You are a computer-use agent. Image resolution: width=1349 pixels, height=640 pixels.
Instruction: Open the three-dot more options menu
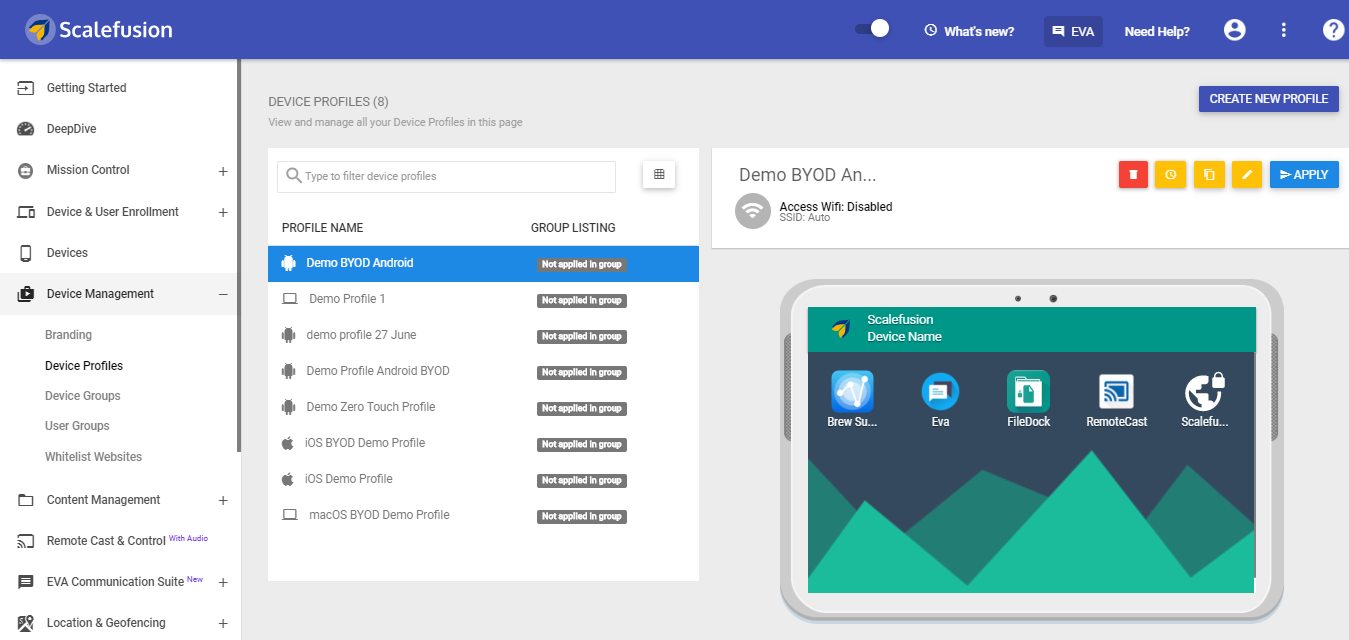coord(1284,30)
